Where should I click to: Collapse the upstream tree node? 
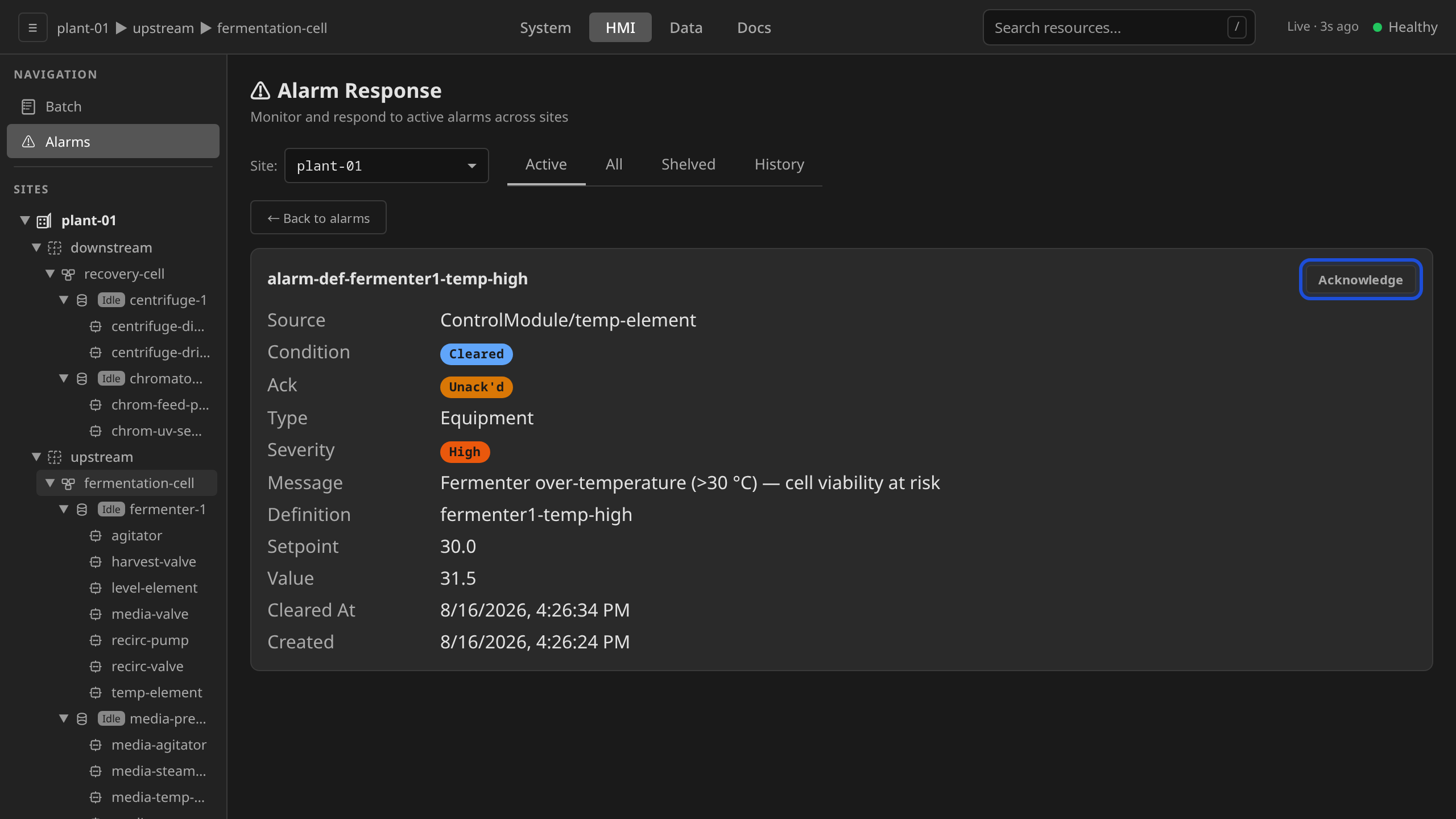36,457
